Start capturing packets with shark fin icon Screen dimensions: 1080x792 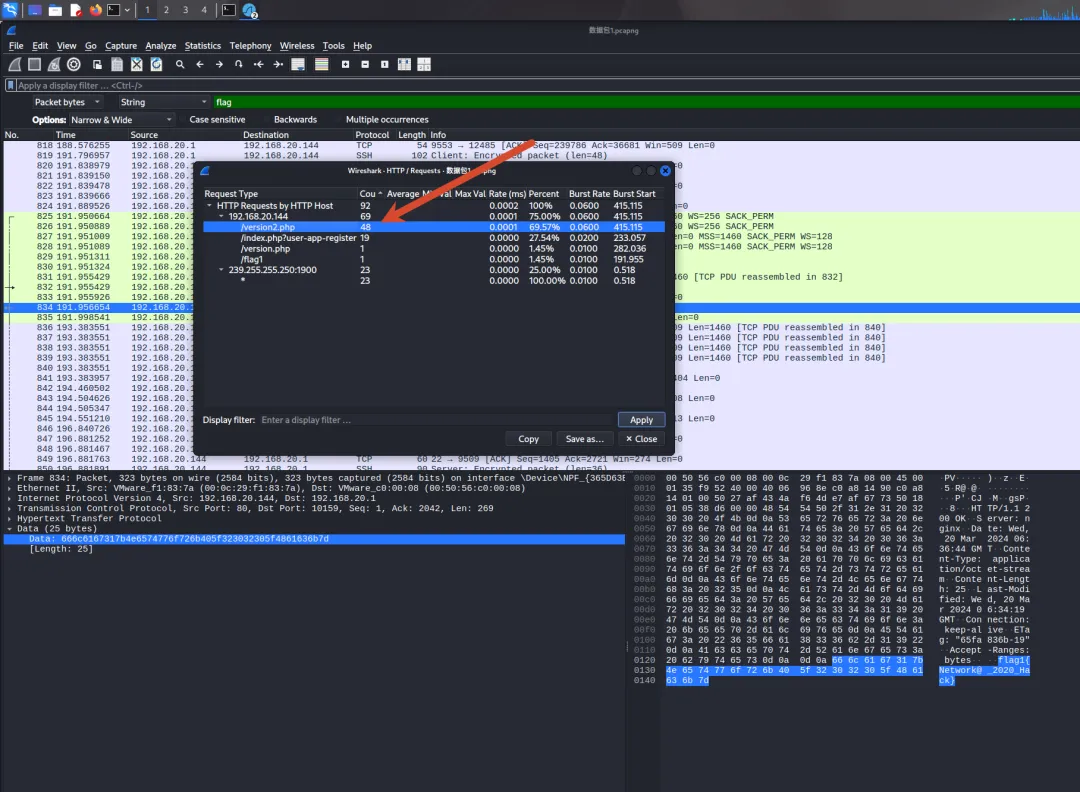[x=14, y=65]
